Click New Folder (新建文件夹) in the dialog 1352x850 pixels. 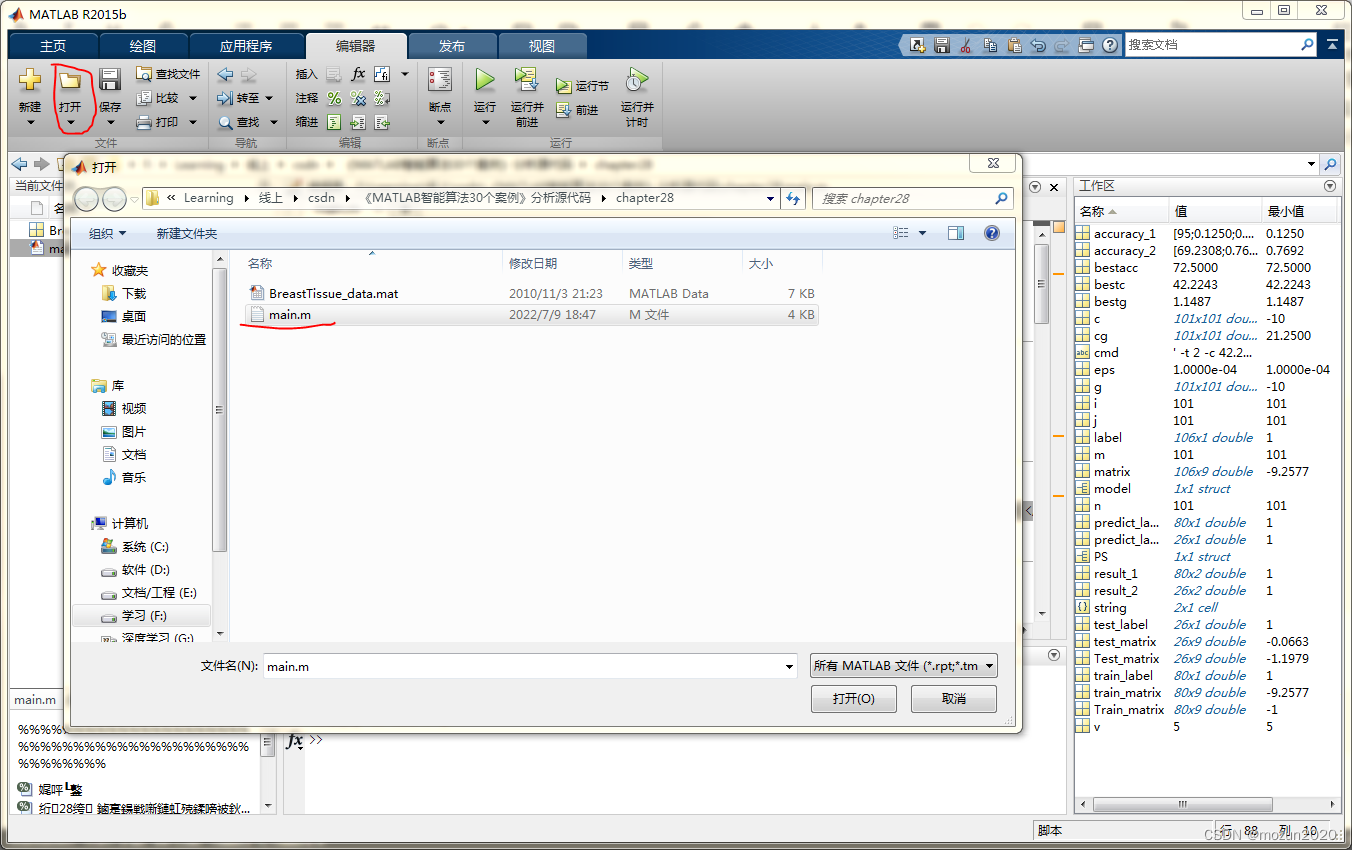tap(186, 233)
